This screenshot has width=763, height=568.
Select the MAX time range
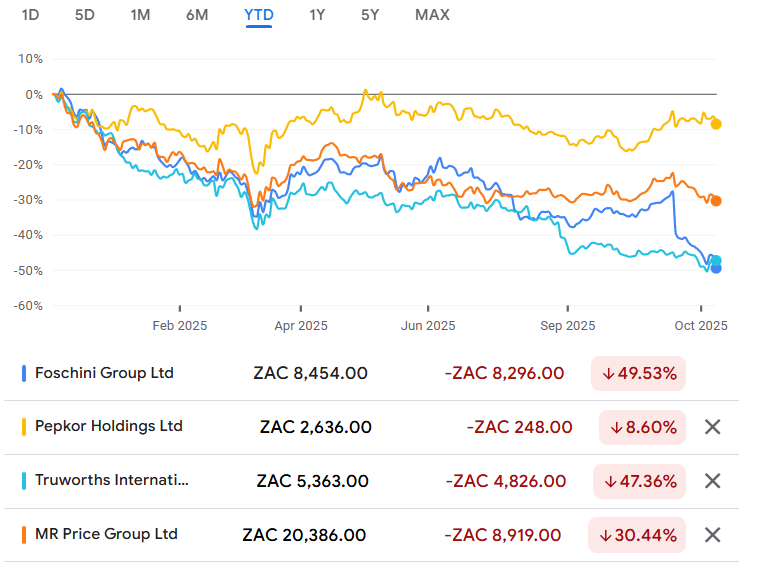[432, 15]
